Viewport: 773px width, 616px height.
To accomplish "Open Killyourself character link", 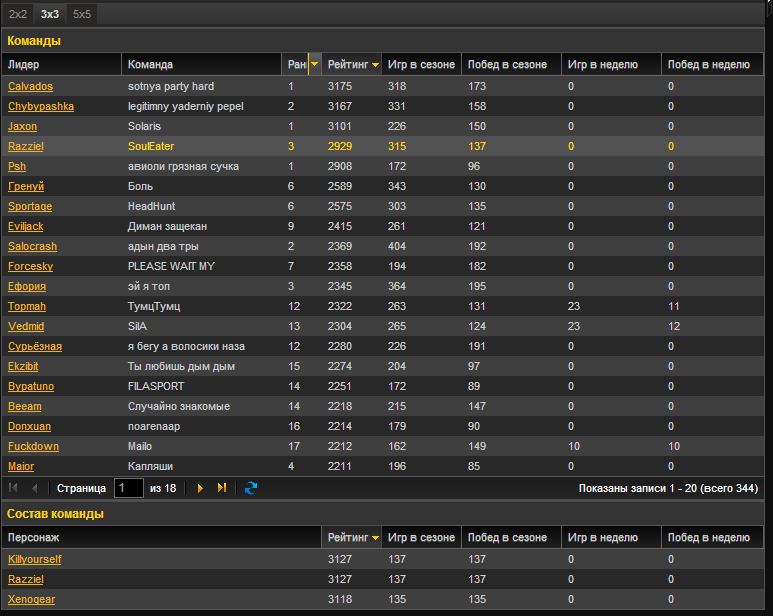I will (35, 559).
